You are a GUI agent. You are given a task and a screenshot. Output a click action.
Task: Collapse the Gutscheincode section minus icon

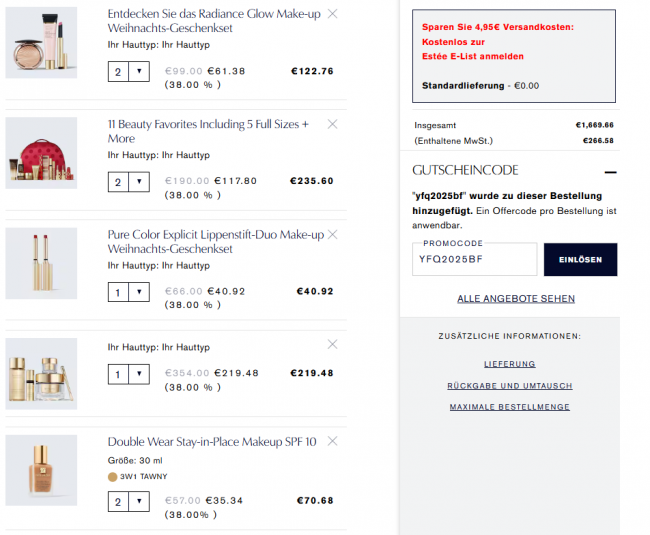tap(610, 172)
